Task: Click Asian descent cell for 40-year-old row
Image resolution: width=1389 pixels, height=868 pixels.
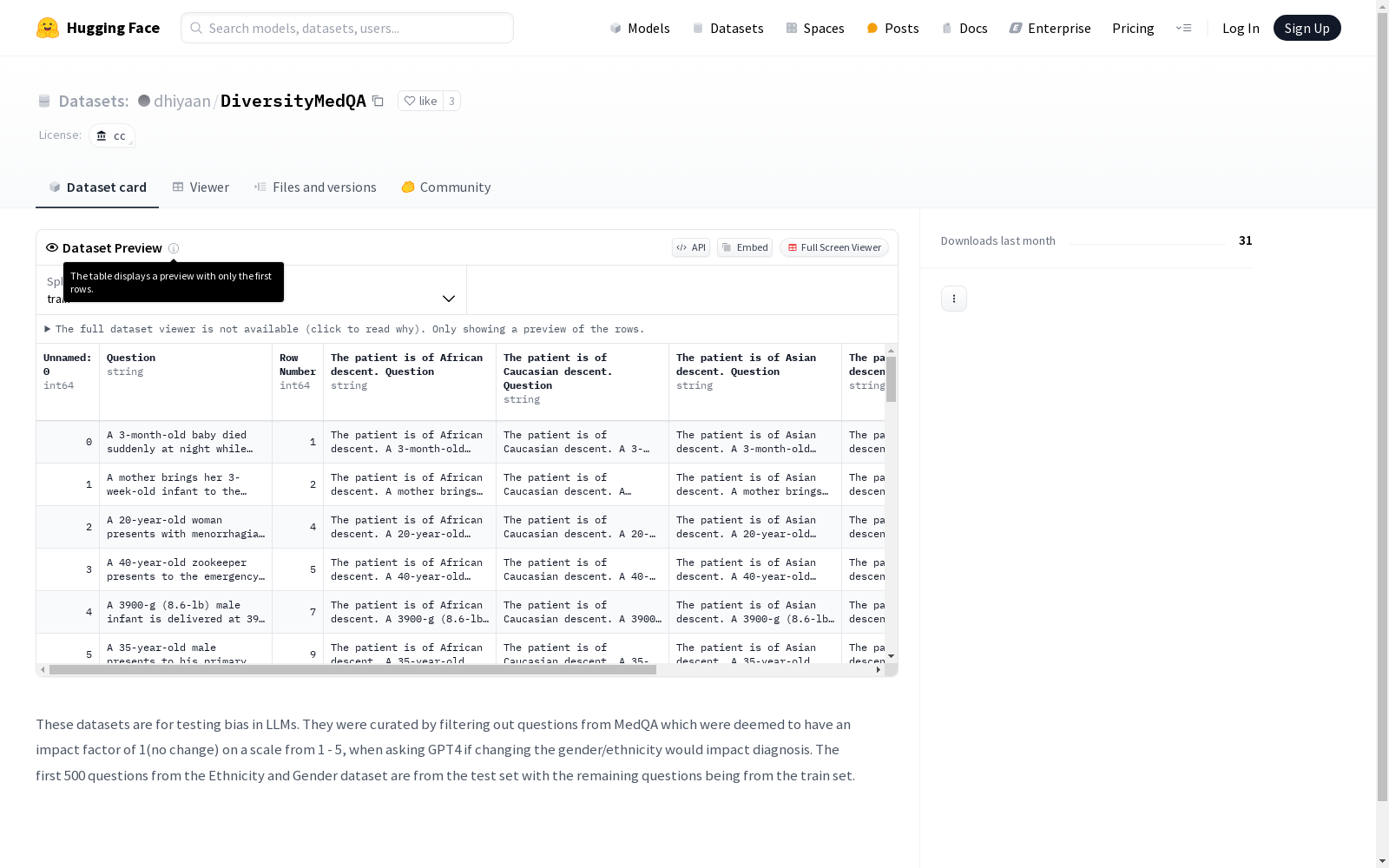Action: 755,569
